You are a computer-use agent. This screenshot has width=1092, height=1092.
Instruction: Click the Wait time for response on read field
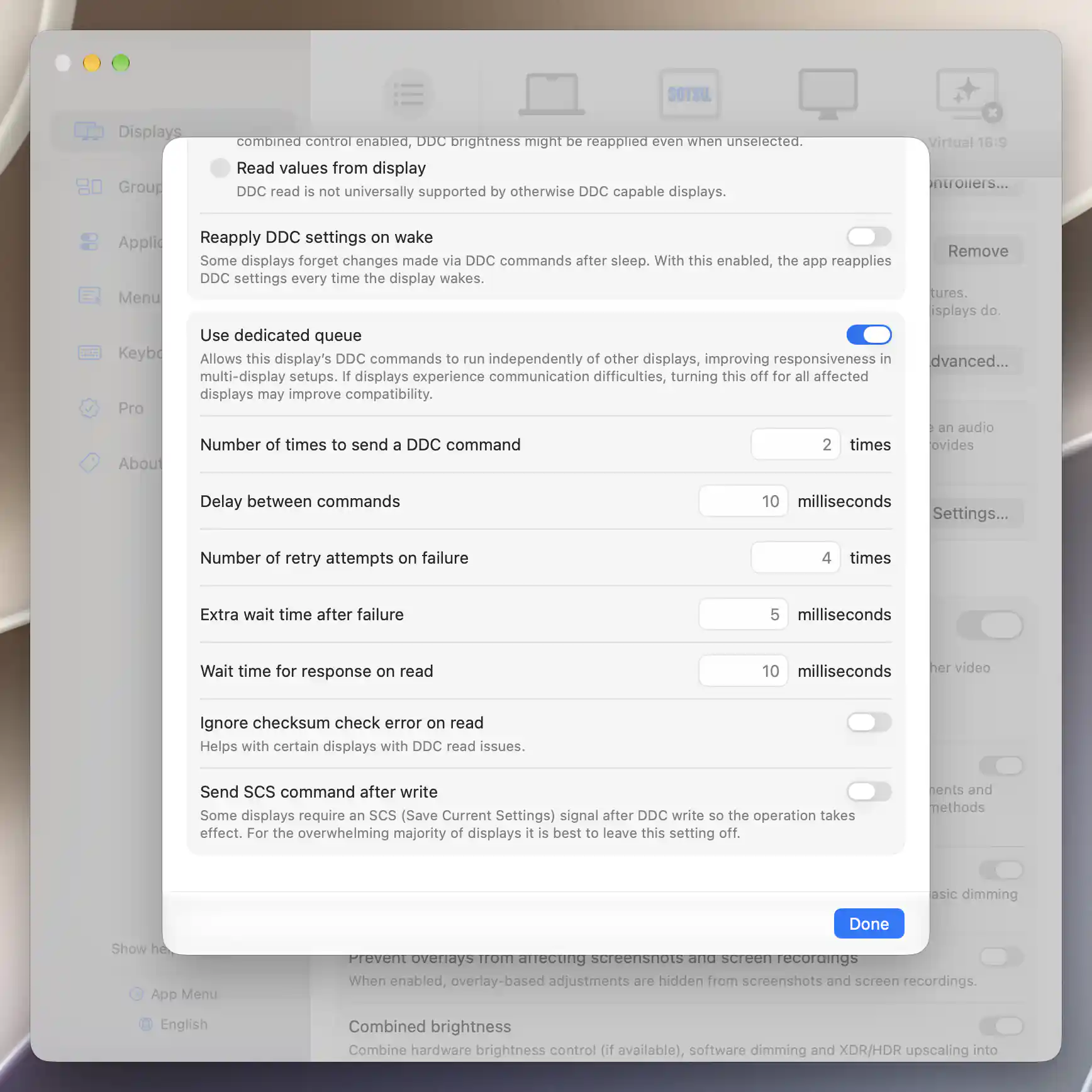743,671
